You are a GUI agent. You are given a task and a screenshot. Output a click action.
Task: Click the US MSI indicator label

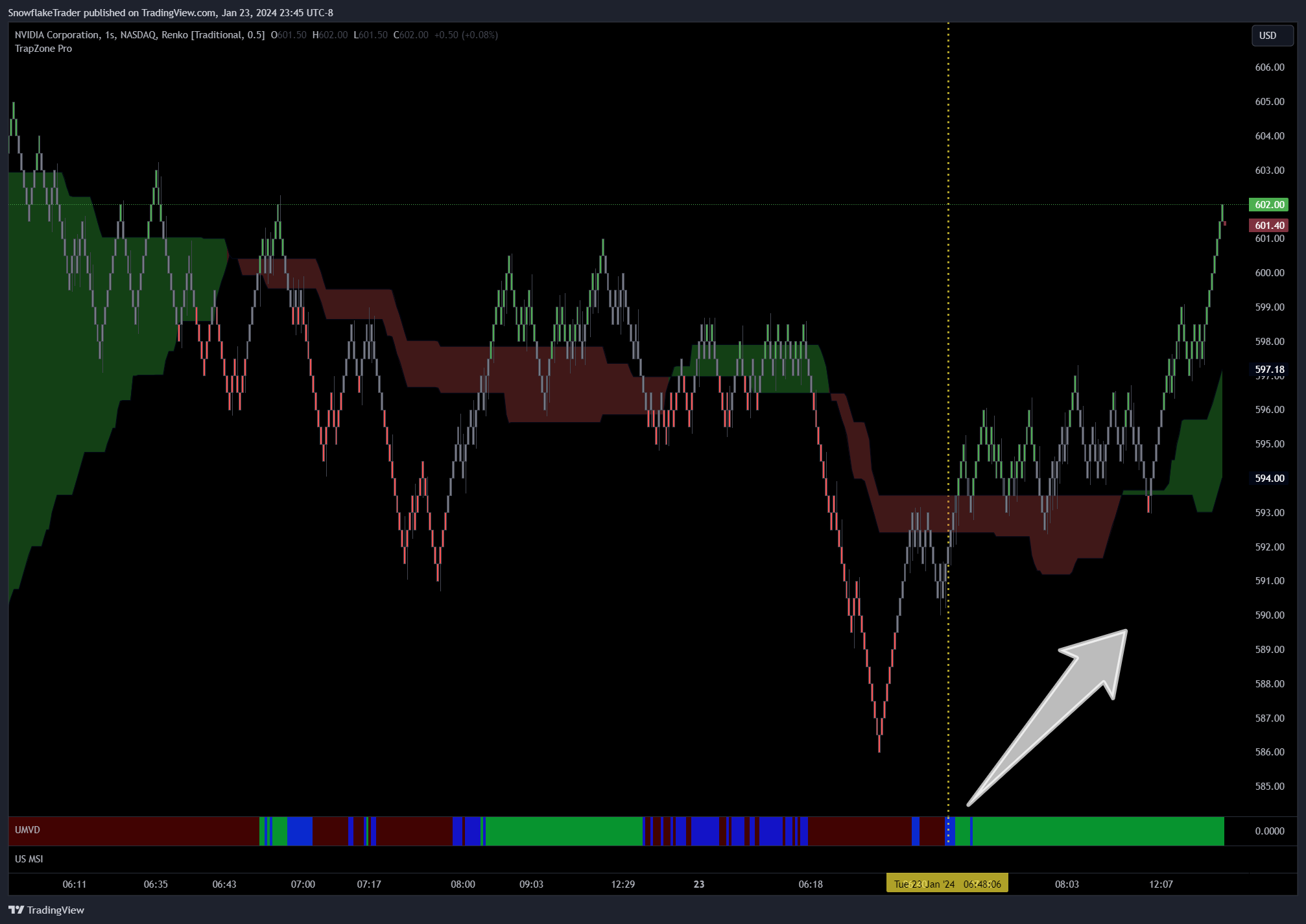[29, 859]
